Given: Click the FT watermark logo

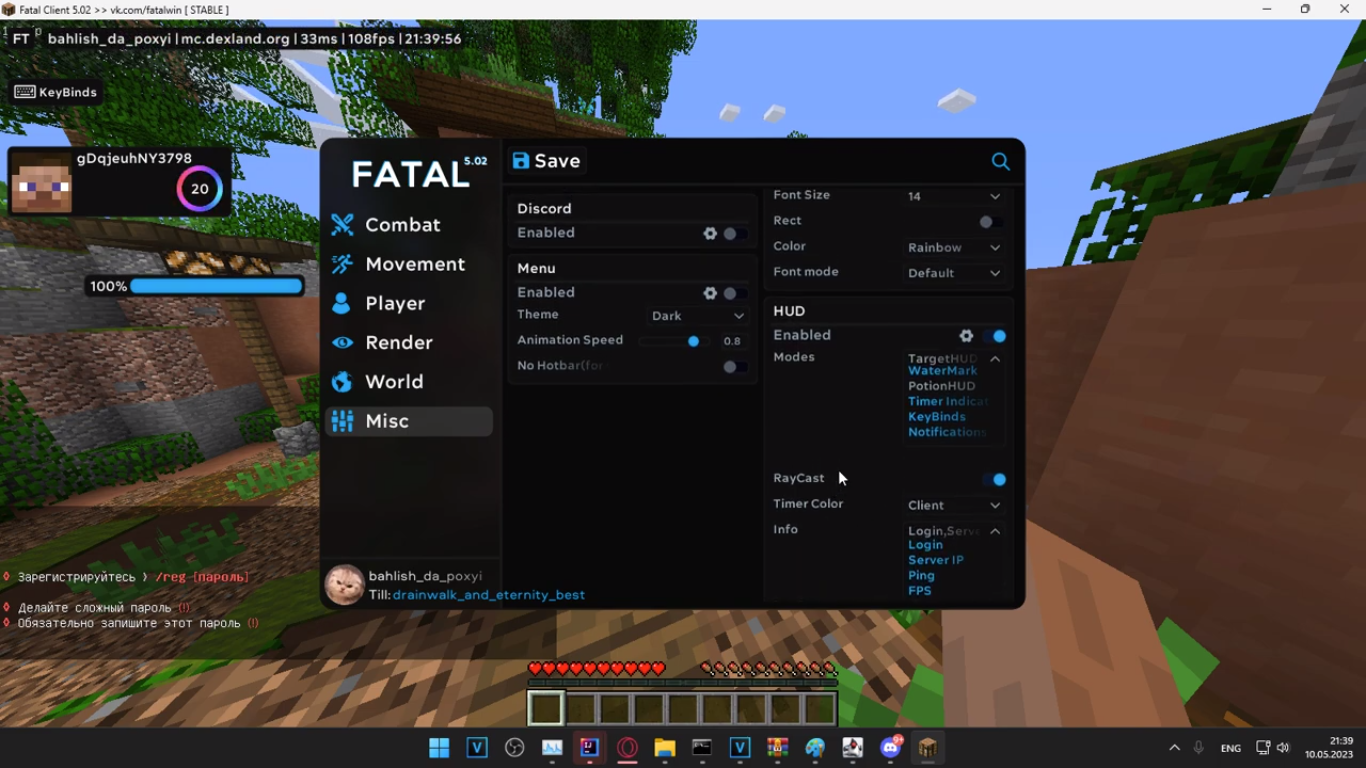Looking at the screenshot, I should [x=21, y=39].
